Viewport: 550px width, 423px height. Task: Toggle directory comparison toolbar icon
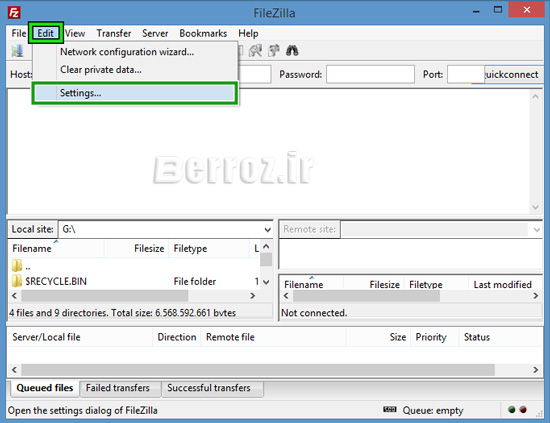point(255,51)
